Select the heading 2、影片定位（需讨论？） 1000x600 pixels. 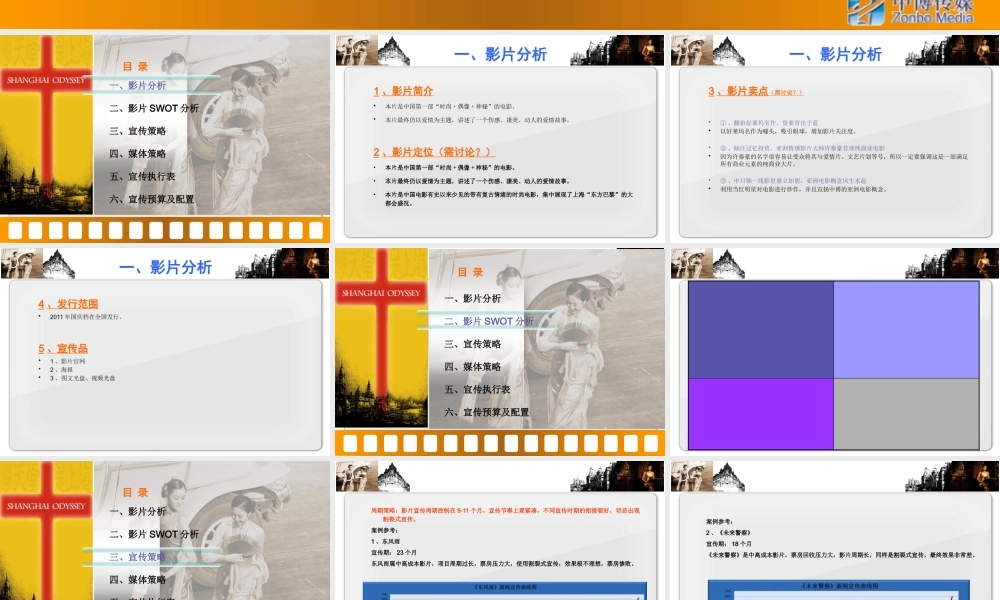[x=434, y=152]
